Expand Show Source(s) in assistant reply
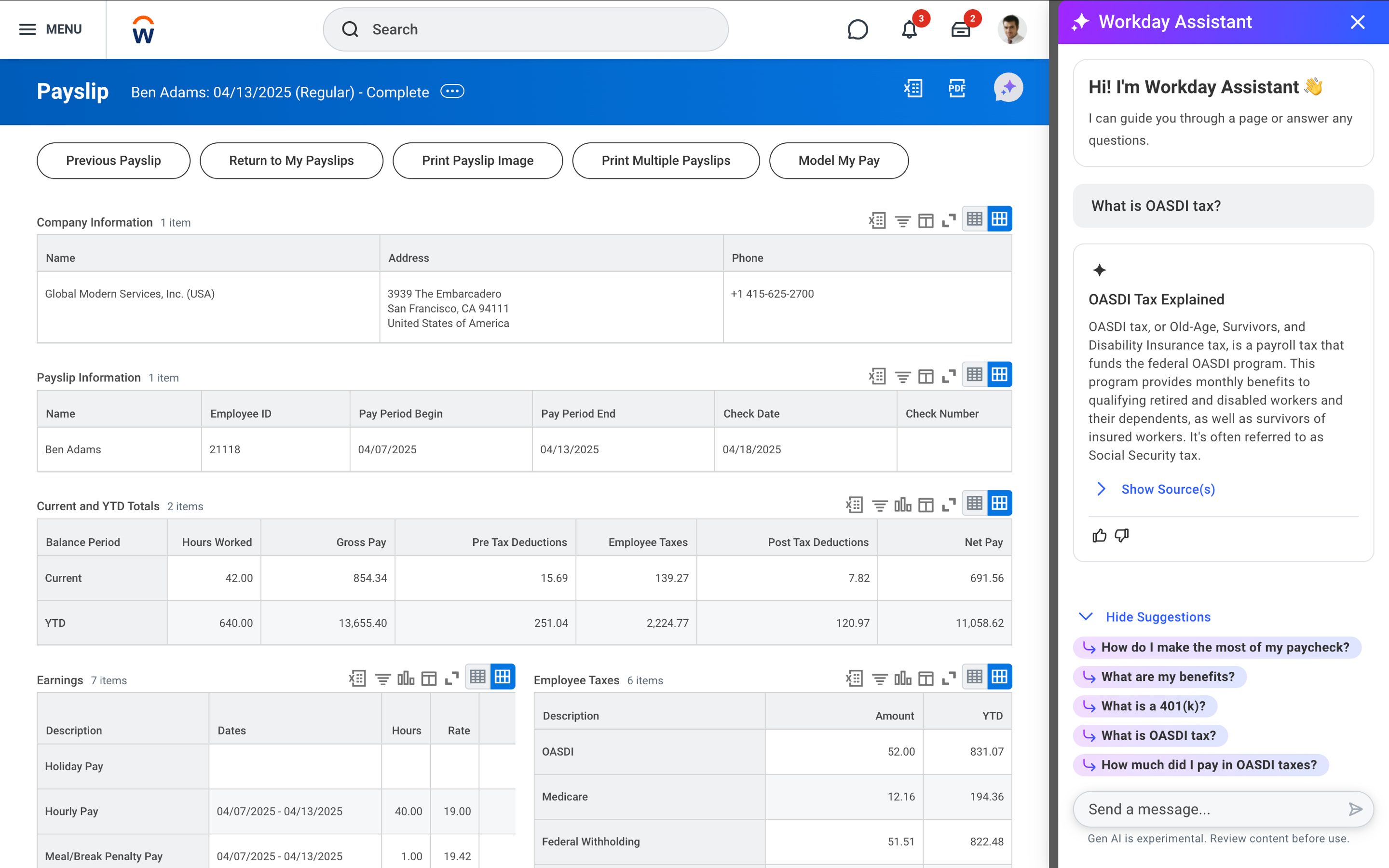Image resolution: width=1389 pixels, height=868 pixels. coord(1168,489)
